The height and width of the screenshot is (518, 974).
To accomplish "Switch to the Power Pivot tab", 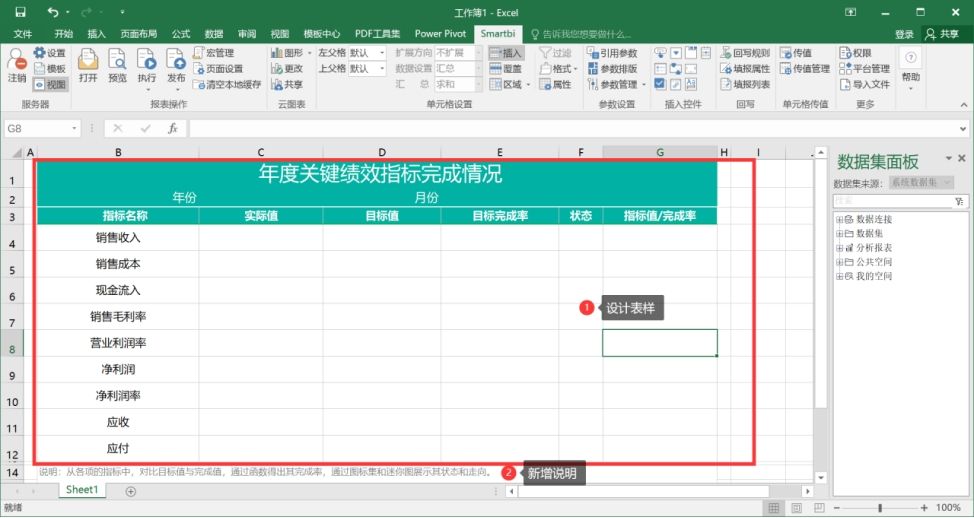I will 440,34.
